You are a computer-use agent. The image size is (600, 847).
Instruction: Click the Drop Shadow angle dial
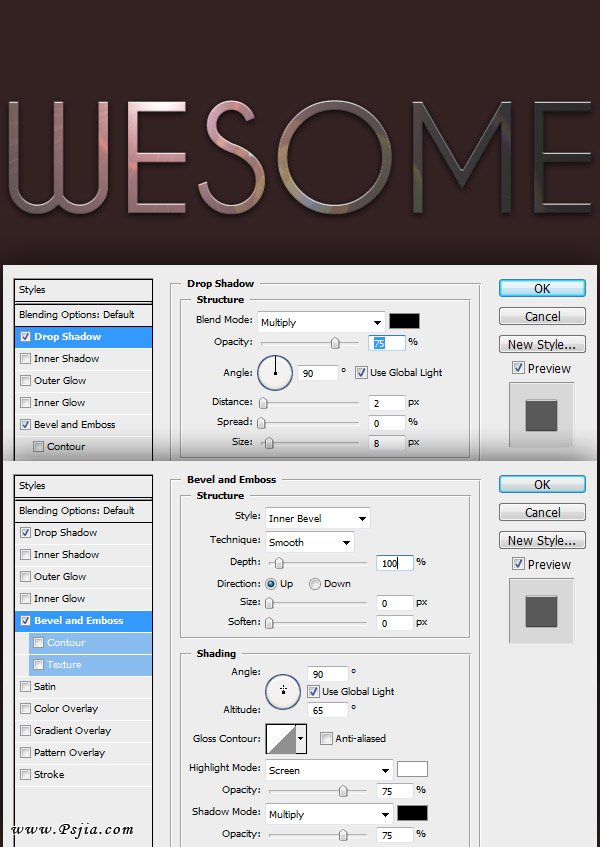click(x=275, y=373)
